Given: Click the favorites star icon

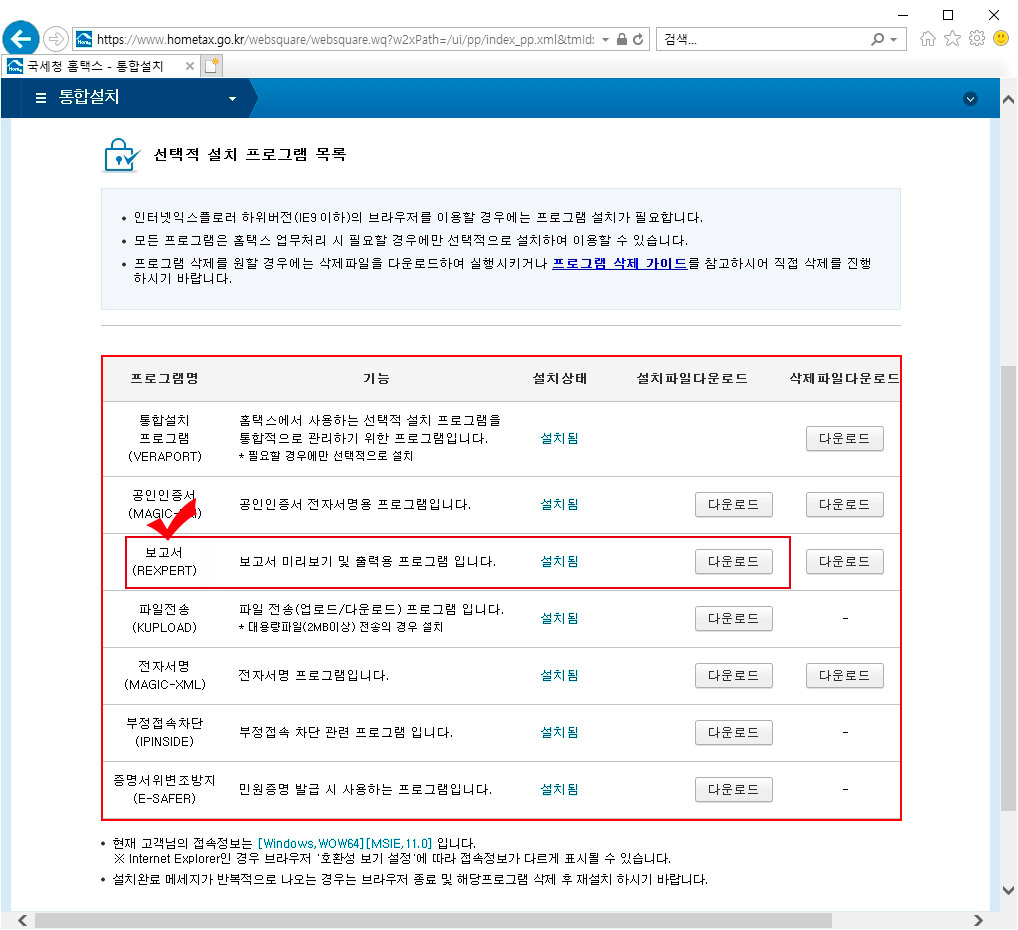Looking at the screenshot, I should click(x=953, y=38).
